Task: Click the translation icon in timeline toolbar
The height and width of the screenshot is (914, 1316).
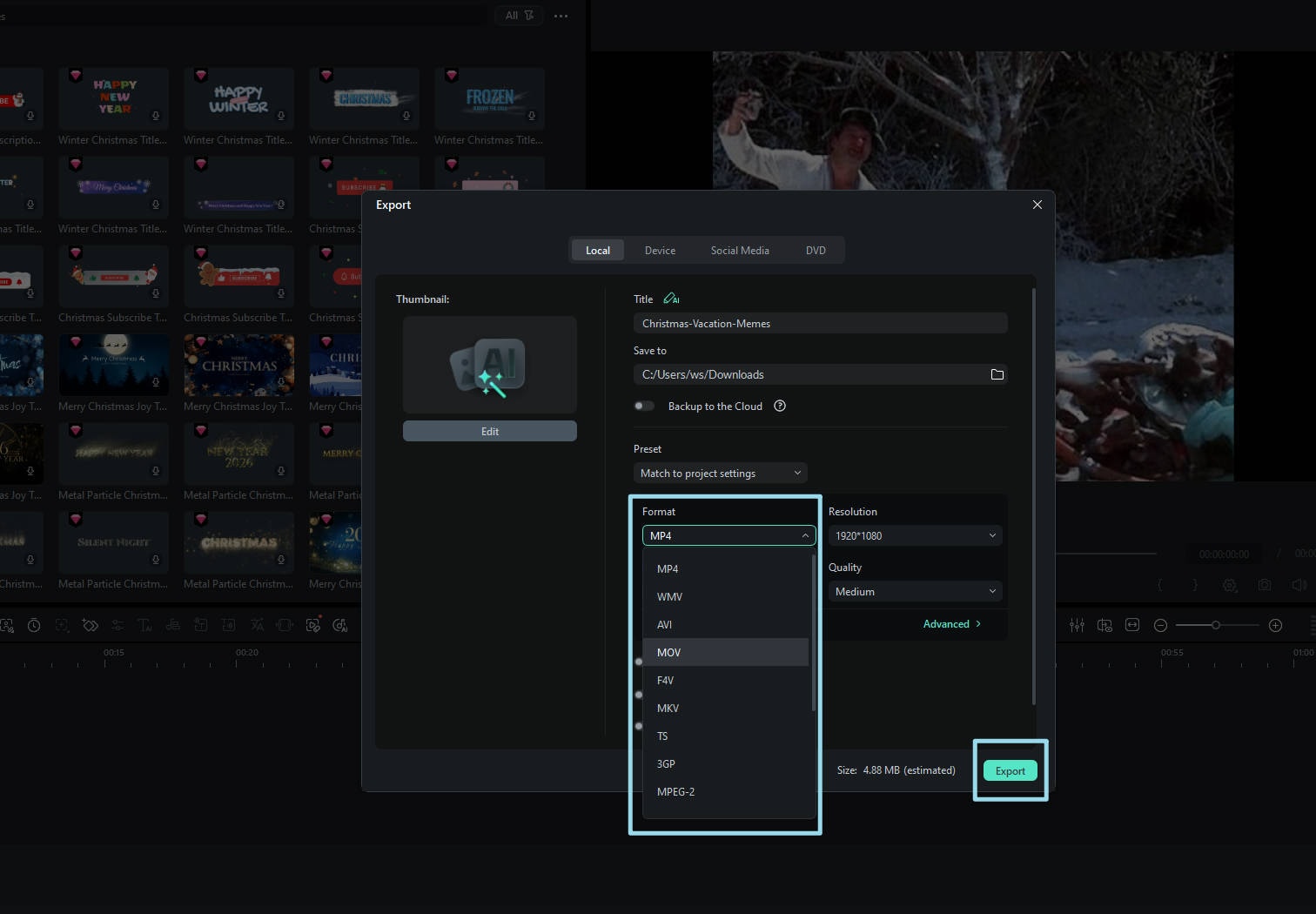Action: point(257,625)
